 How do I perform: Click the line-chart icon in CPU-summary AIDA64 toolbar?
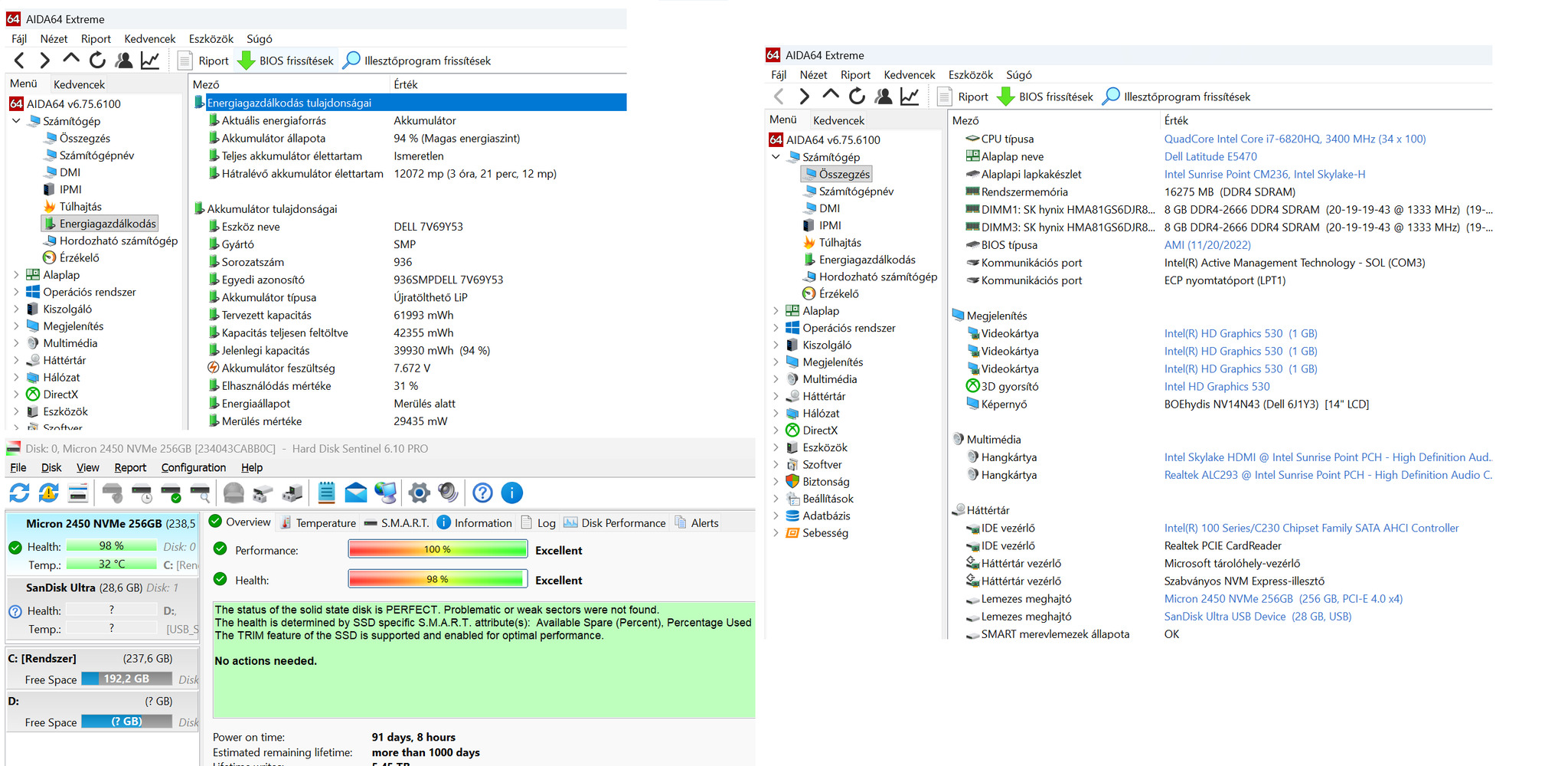point(910,97)
